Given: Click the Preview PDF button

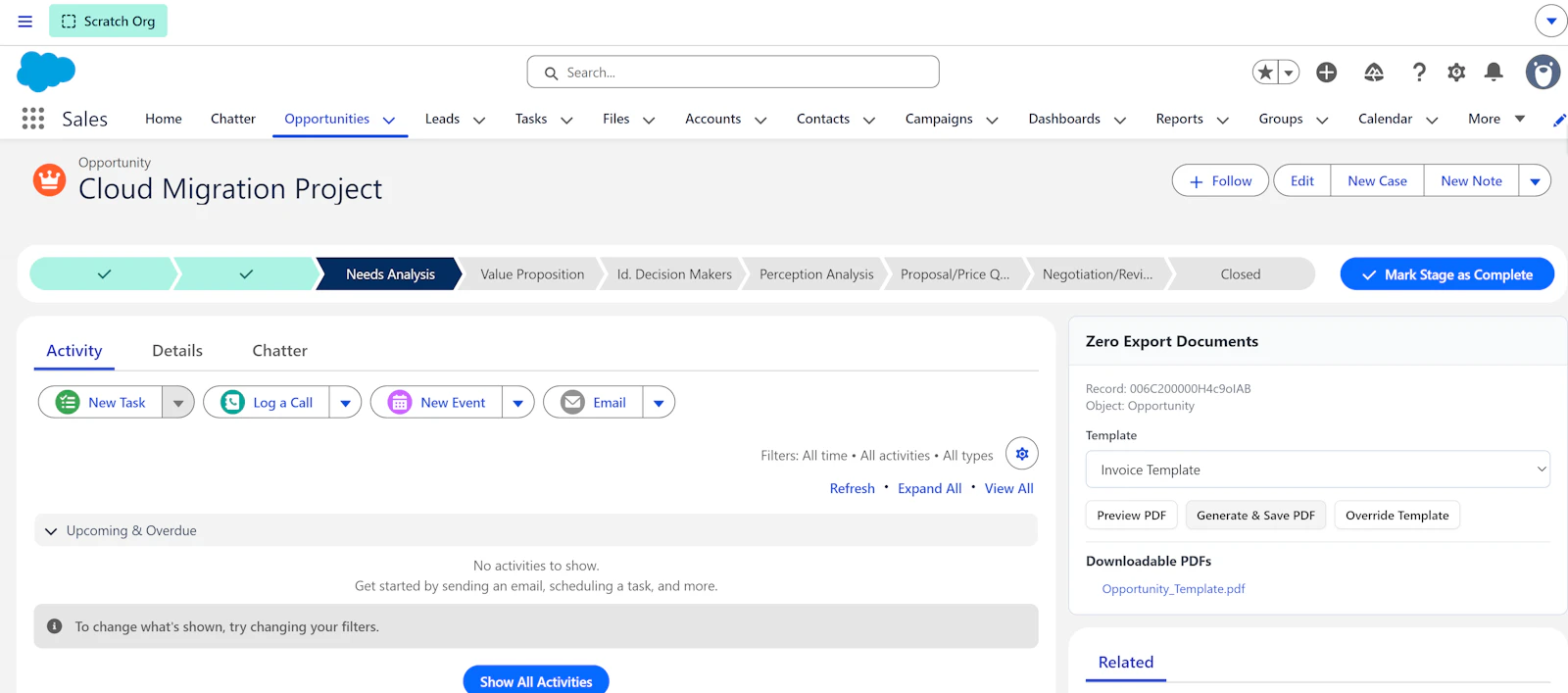Looking at the screenshot, I should [x=1132, y=515].
